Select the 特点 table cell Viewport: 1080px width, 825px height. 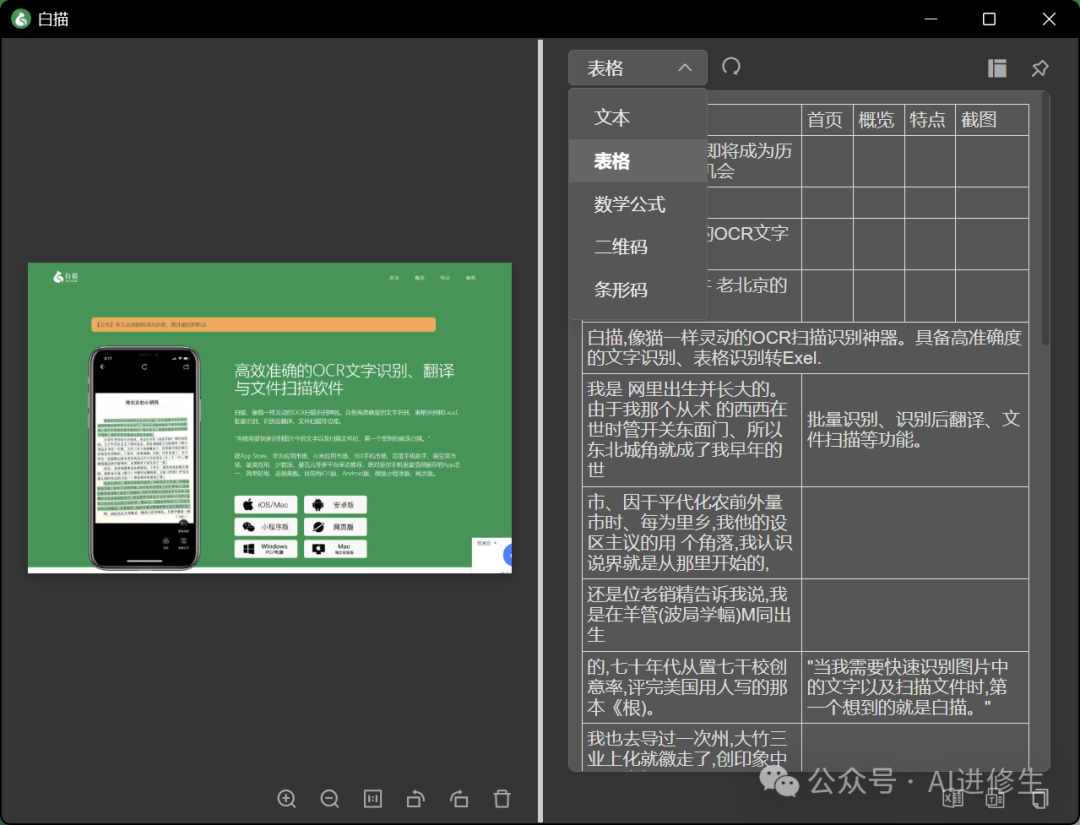tap(930, 120)
